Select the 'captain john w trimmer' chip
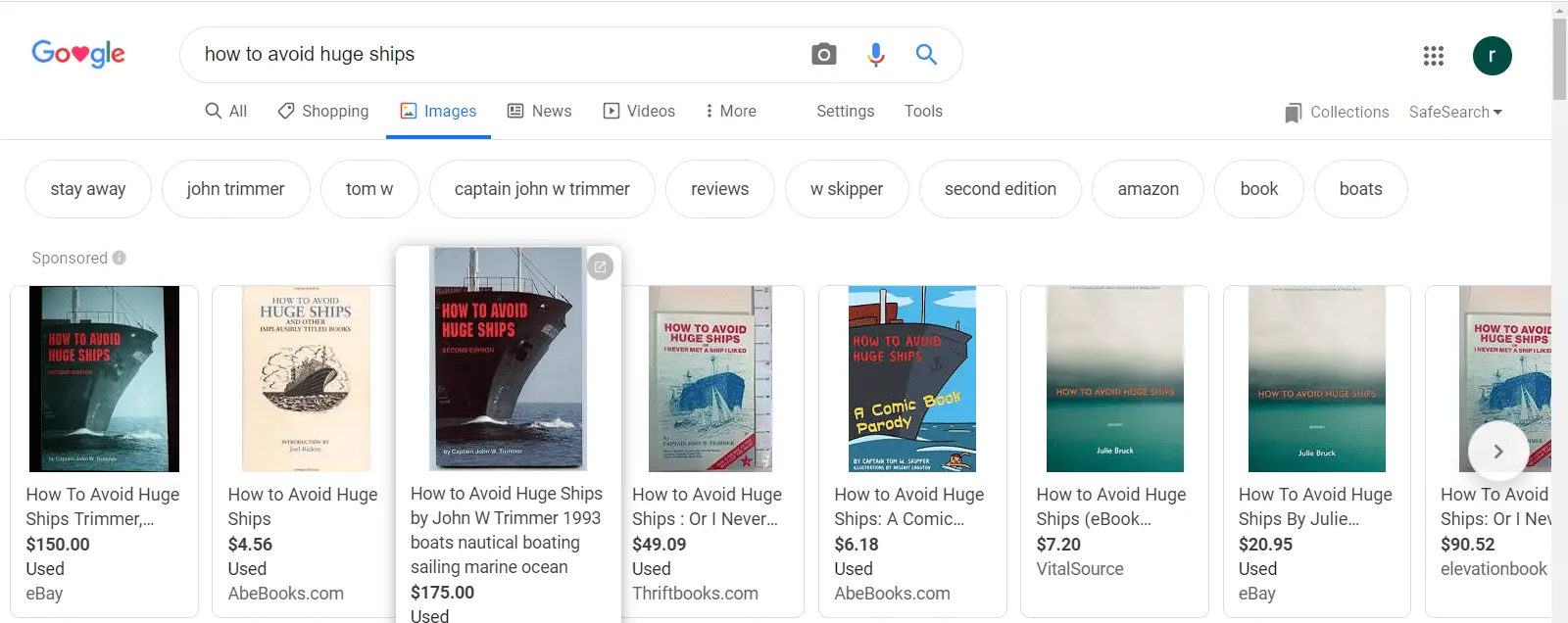The image size is (1568, 623). [x=542, y=189]
